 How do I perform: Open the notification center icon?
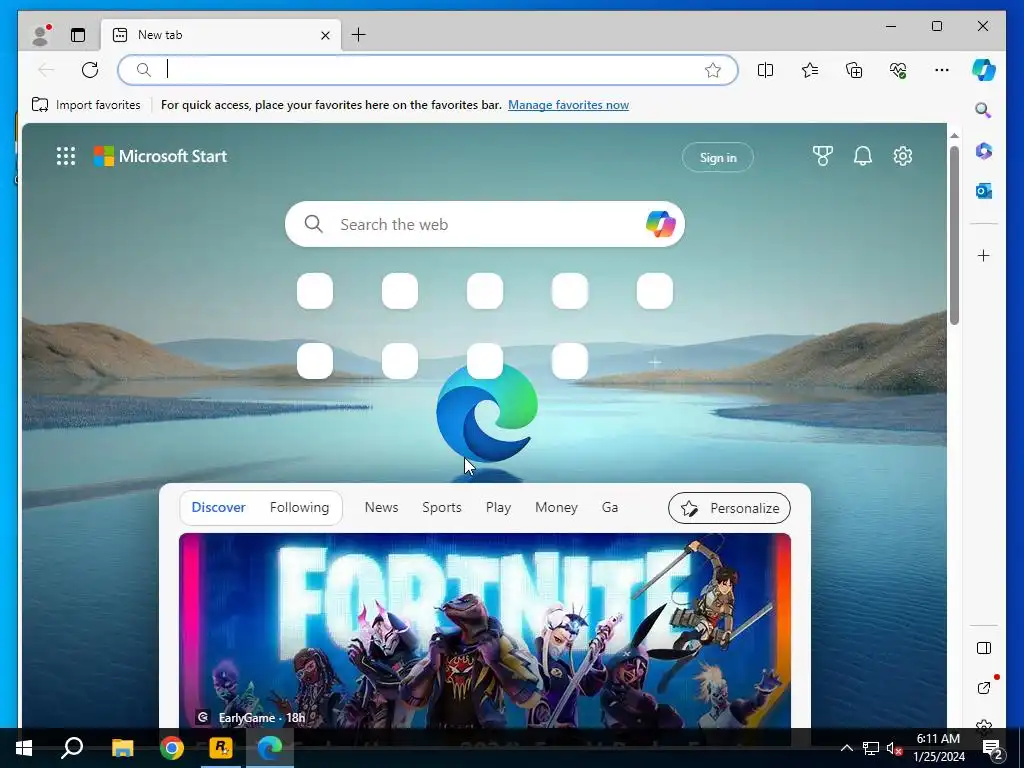coord(993,748)
